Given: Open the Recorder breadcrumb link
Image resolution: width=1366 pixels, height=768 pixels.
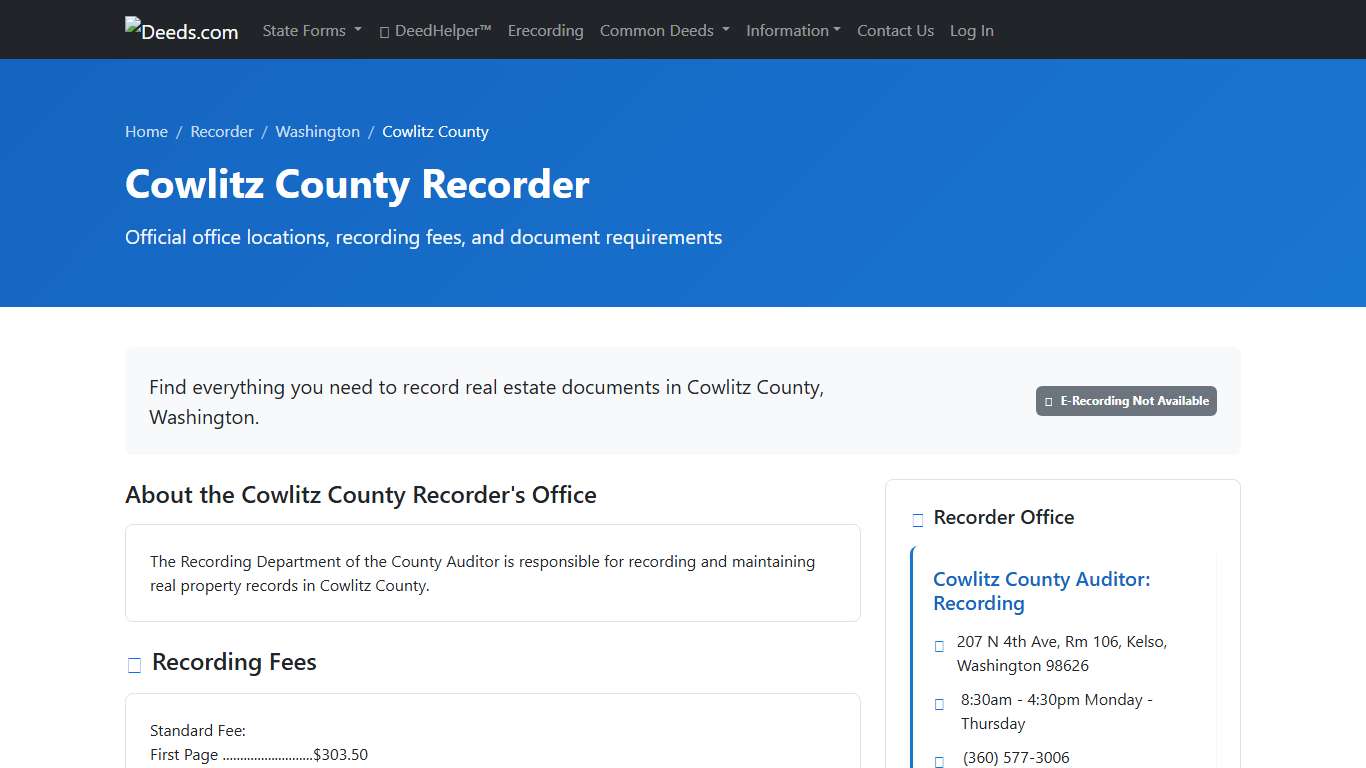Looking at the screenshot, I should [222, 131].
